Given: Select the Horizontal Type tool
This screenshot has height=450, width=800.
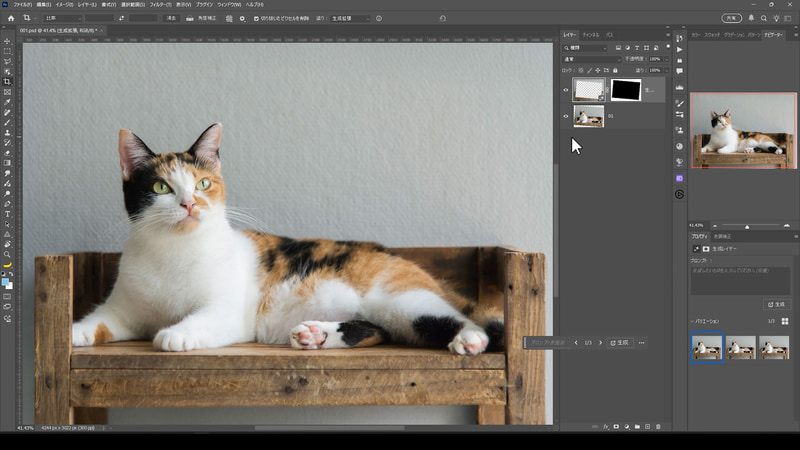Looking at the screenshot, I should [x=7, y=214].
